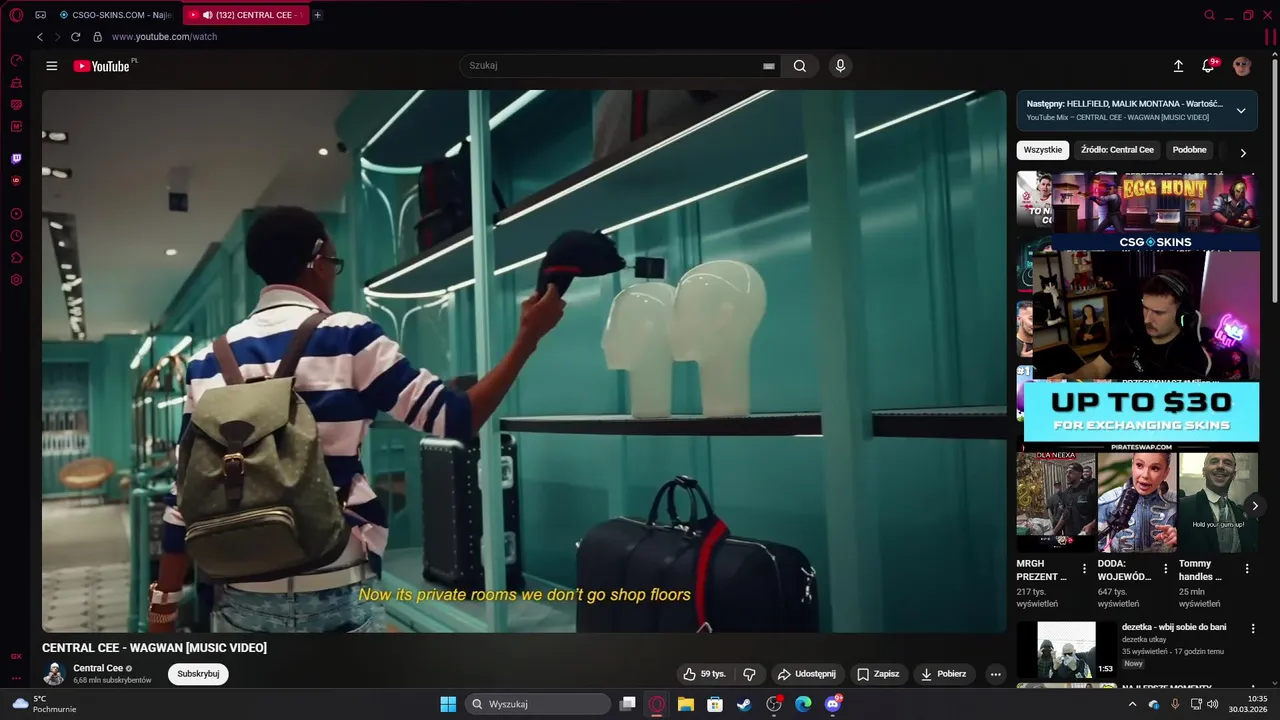The image size is (1280, 720).
Task: Click the video player to pause playback
Action: 524,361
